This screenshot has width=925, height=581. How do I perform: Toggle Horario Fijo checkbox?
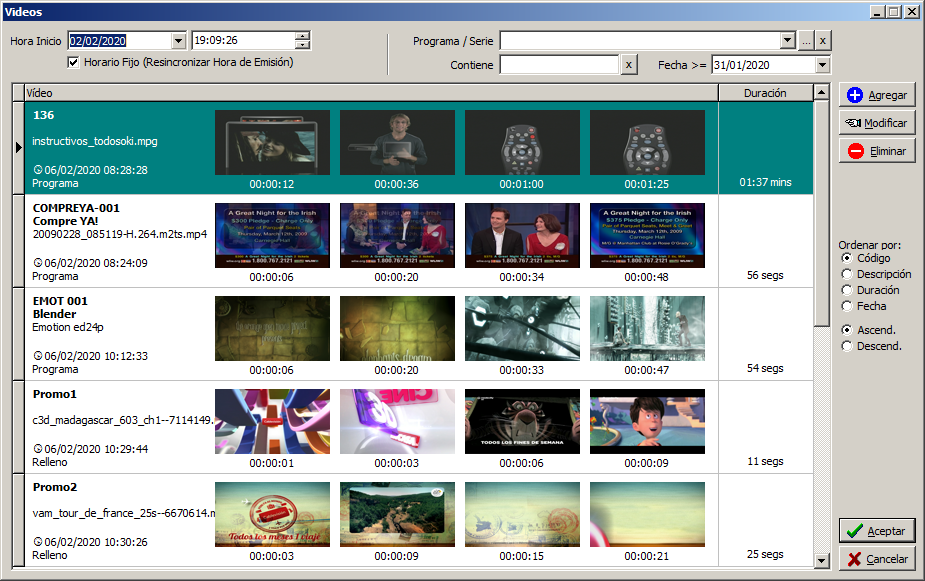point(73,62)
